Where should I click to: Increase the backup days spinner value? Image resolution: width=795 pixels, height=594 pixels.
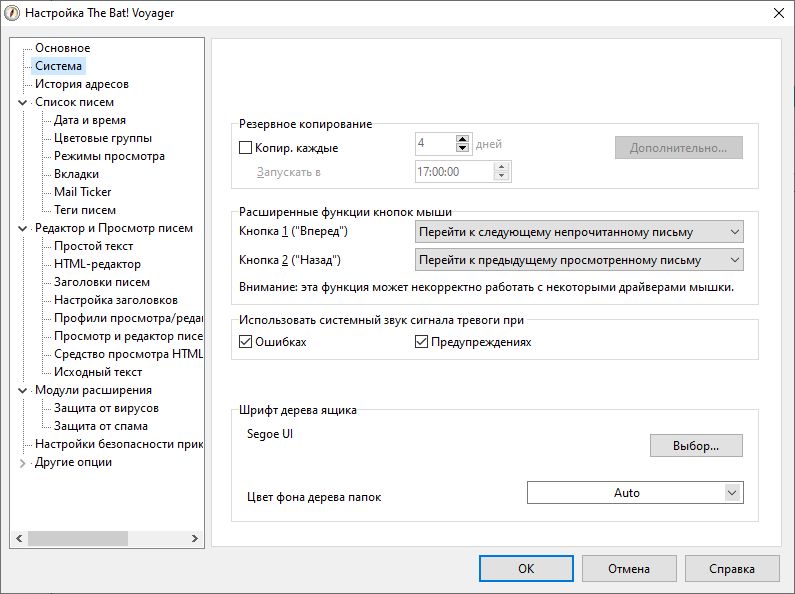[x=462, y=139]
